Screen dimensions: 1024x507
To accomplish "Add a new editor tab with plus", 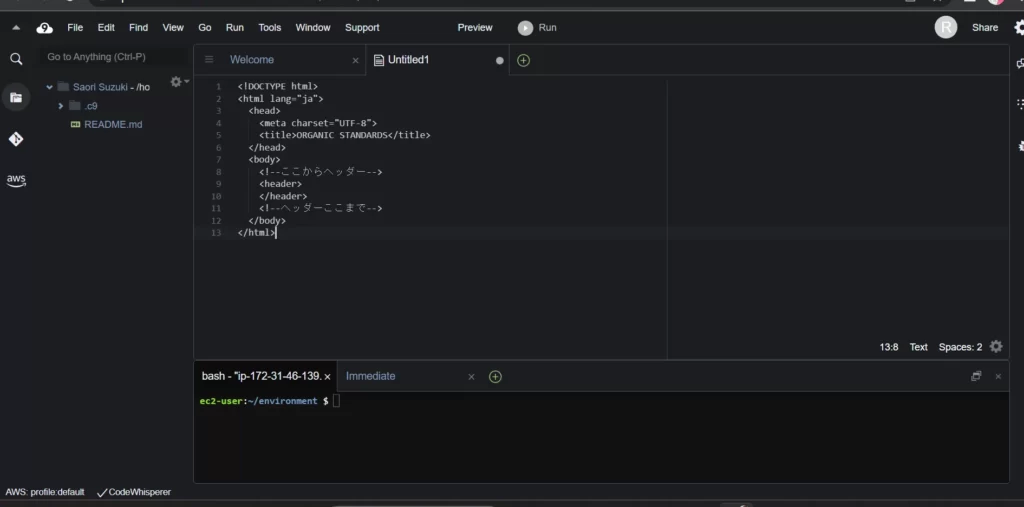I will point(523,60).
